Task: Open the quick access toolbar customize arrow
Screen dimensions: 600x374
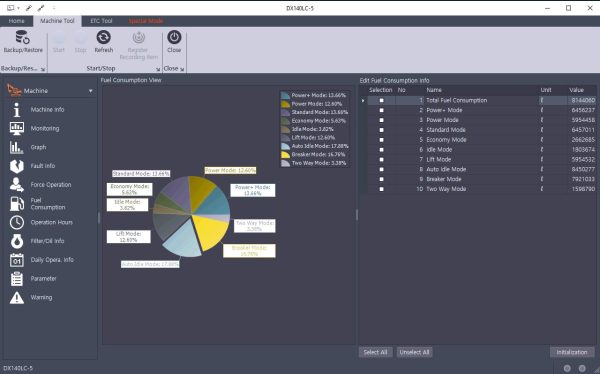Action: (54, 8)
